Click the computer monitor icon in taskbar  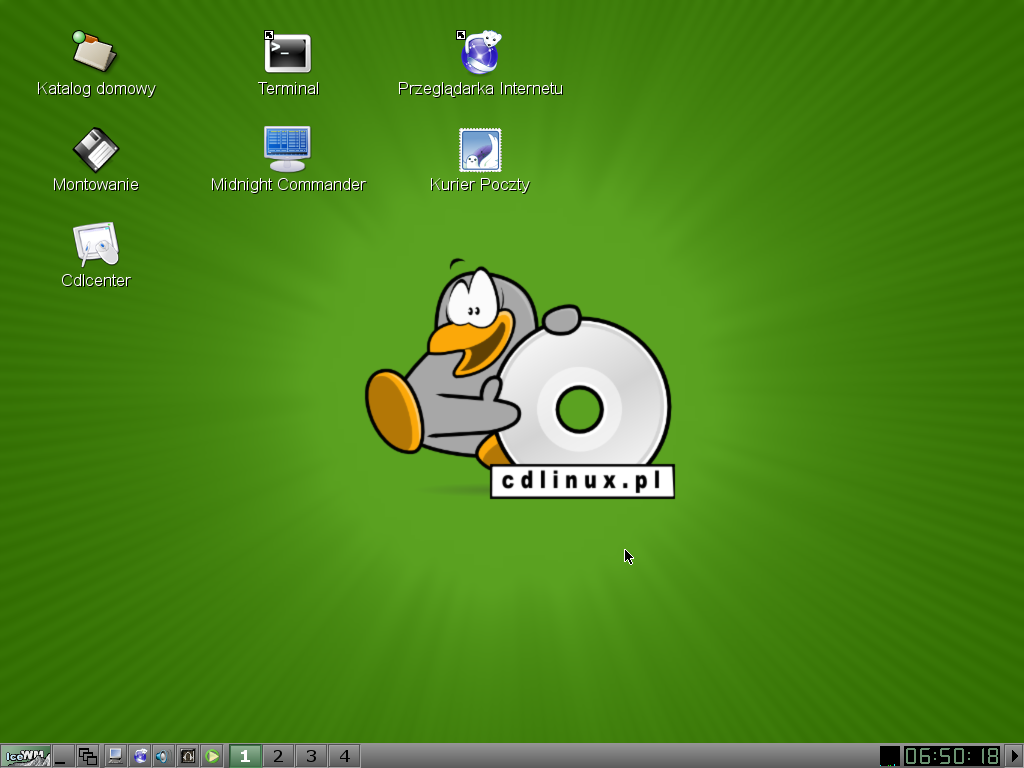[x=116, y=756]
